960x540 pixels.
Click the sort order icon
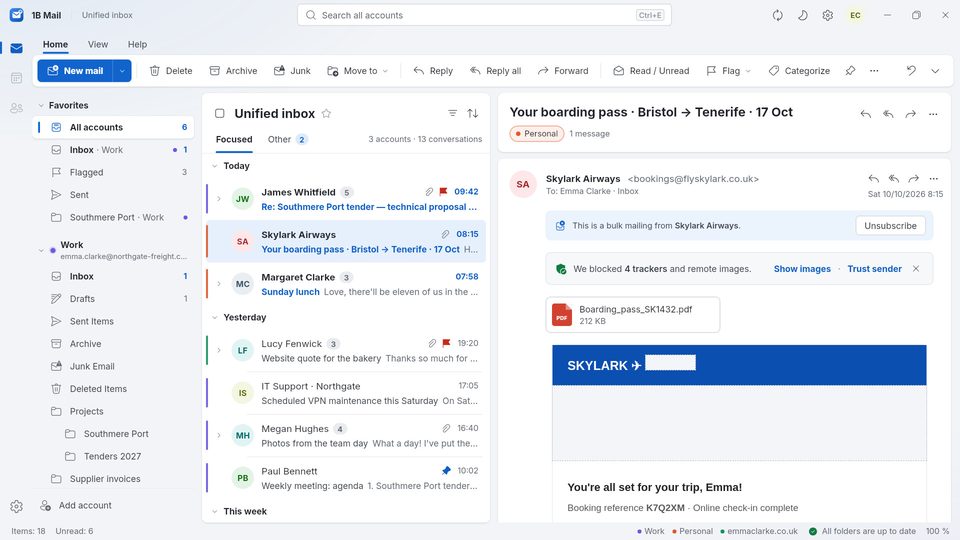click(x=473, y=113)
